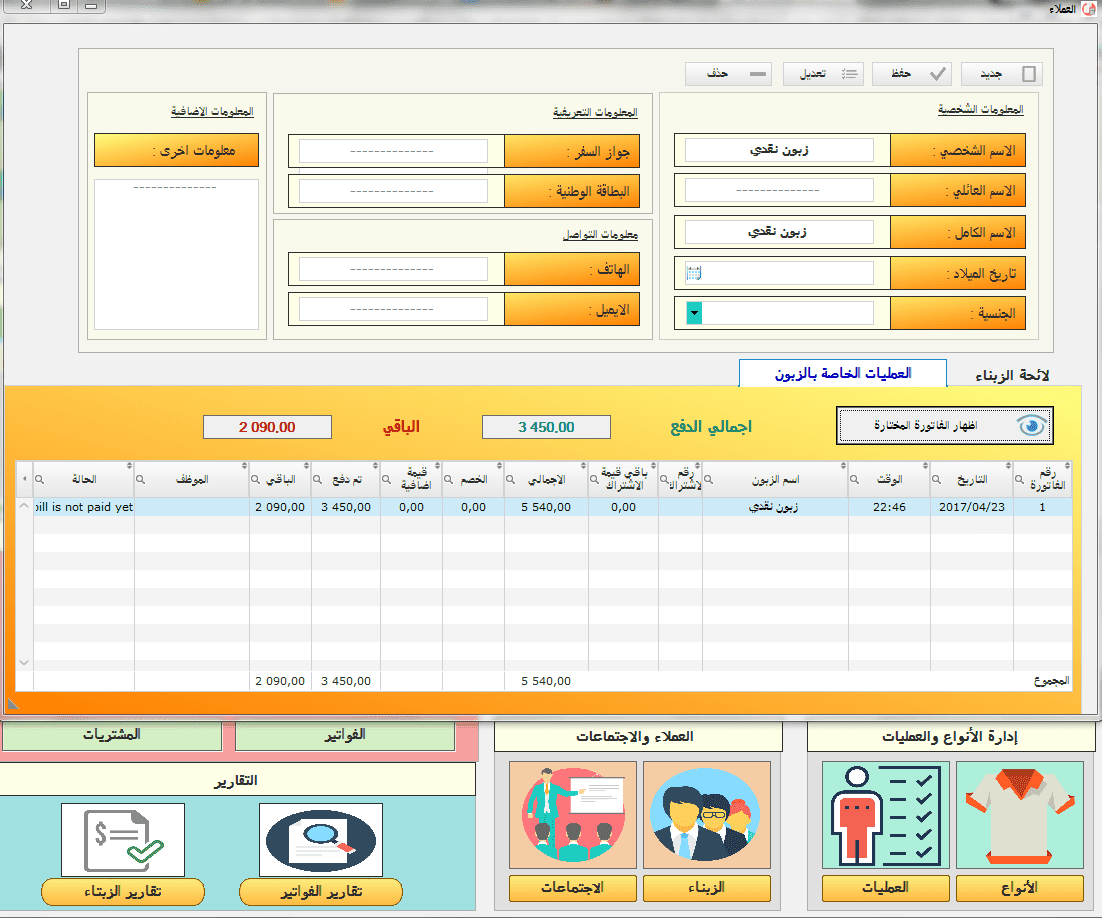Open العمليات via the person-checklist icon
The image size is (1102, 918).
click(884, 816)
